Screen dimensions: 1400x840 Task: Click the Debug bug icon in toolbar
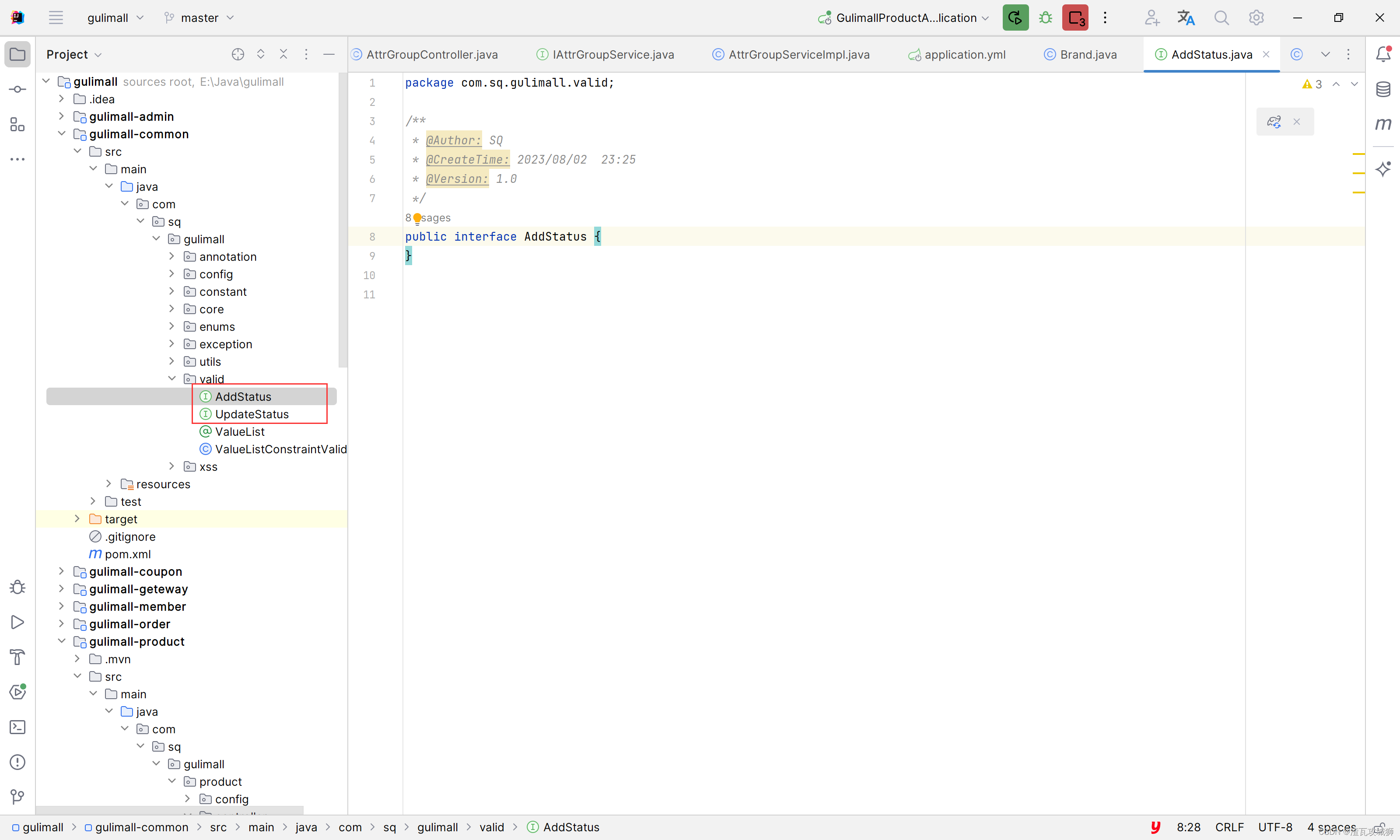(x=1045, y=18)
